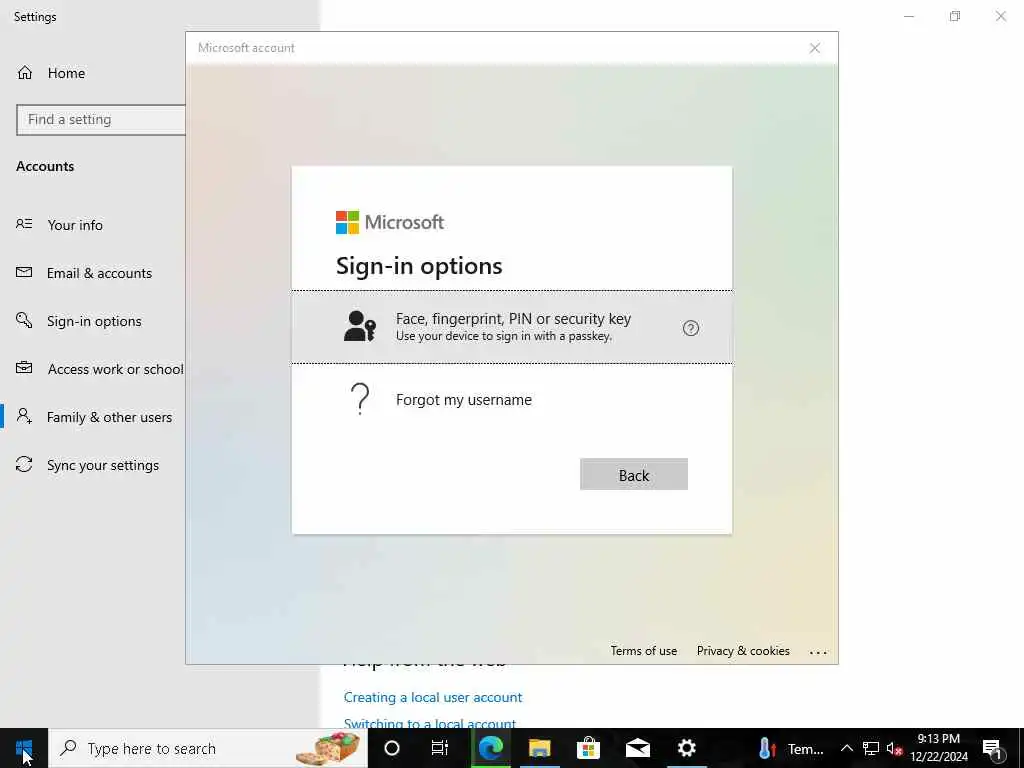Screen dimensions: 1024x768
Task: Open the more options ellipsis in dialog footer
Action: [x=818, y=652]
